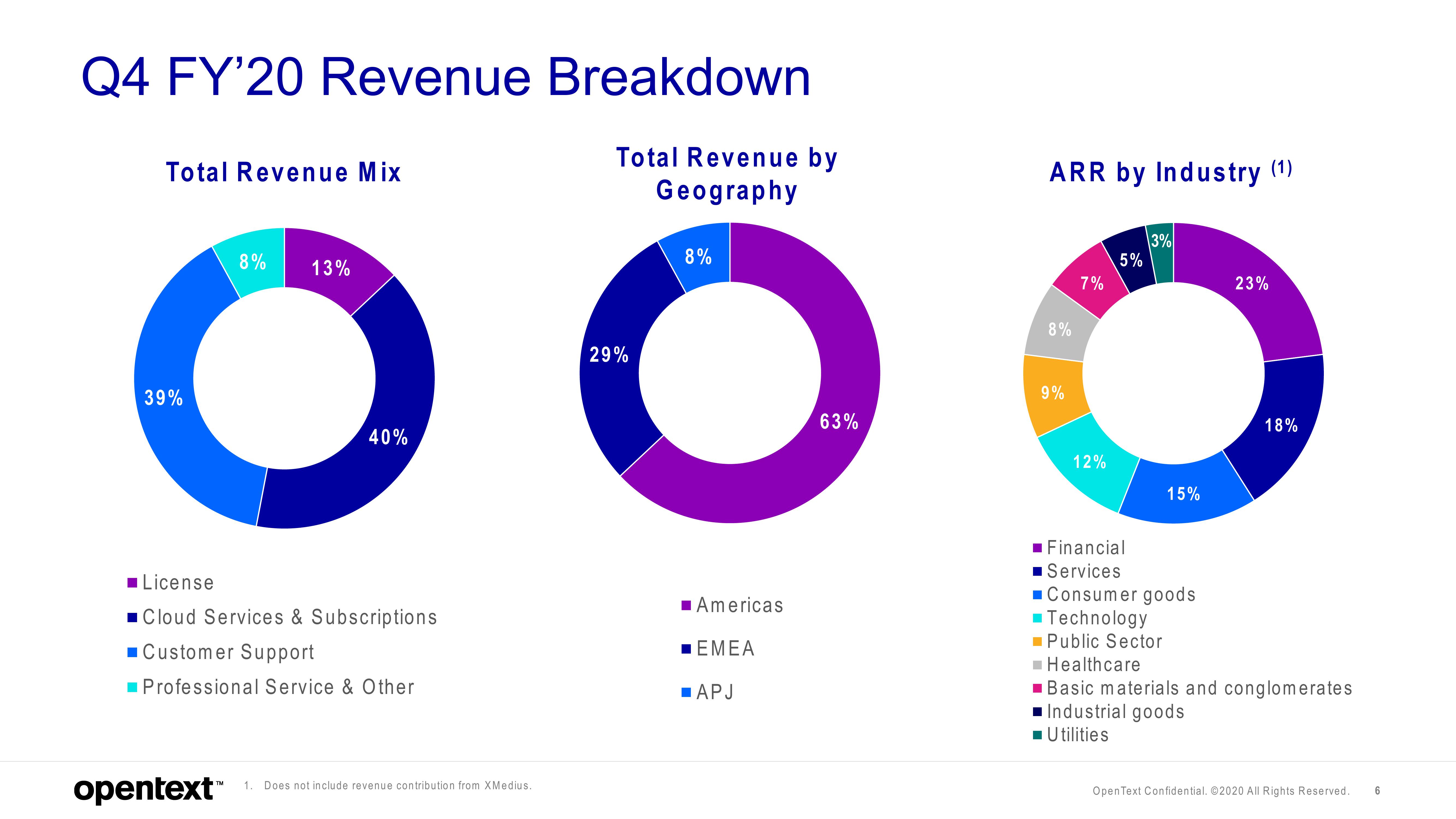Click the Customer Support legend swatch

pyautogui.click(x=132, y=652)
